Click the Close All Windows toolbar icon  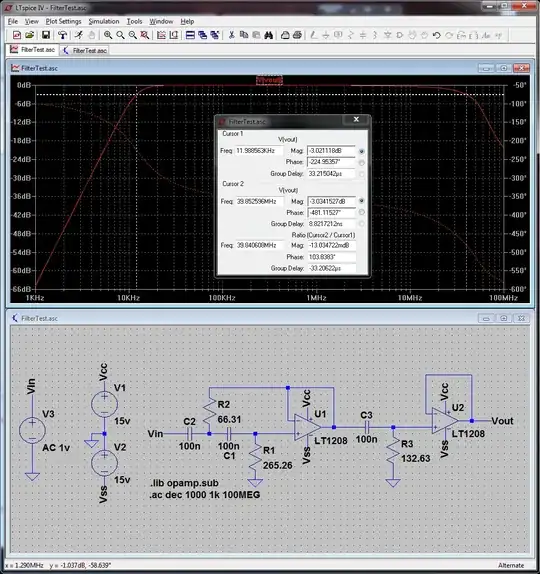point(215,35)
